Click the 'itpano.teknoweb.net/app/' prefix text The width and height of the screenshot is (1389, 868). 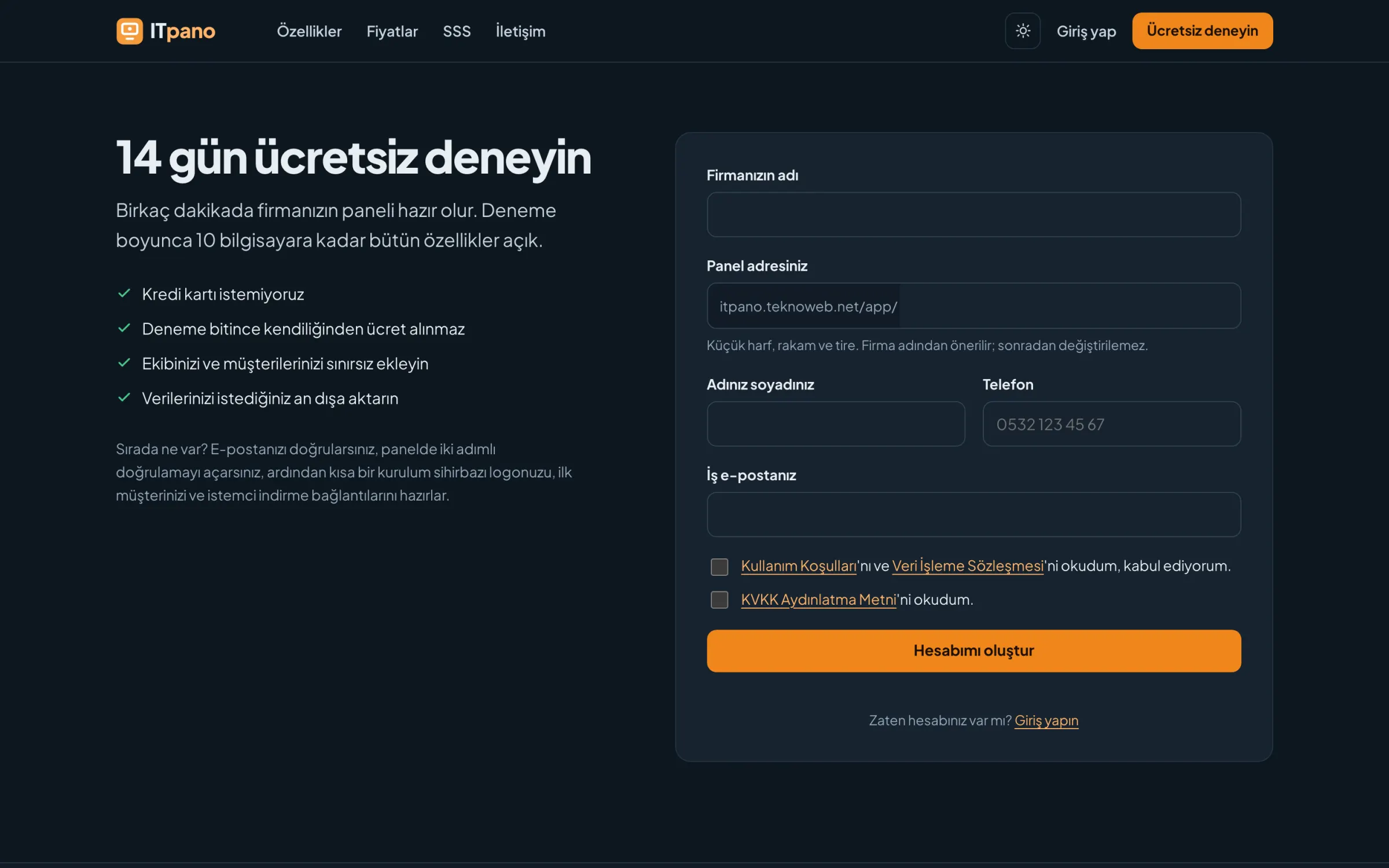tap(808, 306)
